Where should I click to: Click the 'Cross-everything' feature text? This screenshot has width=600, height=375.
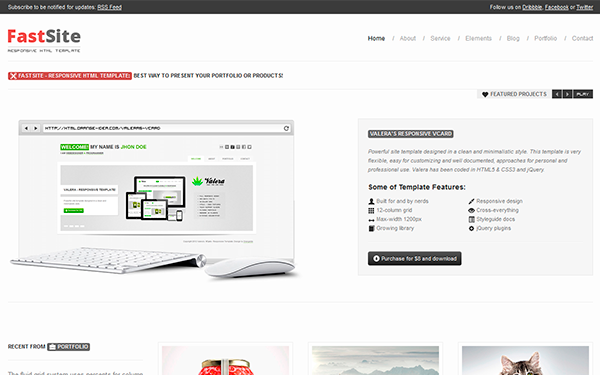click(497, 210)
